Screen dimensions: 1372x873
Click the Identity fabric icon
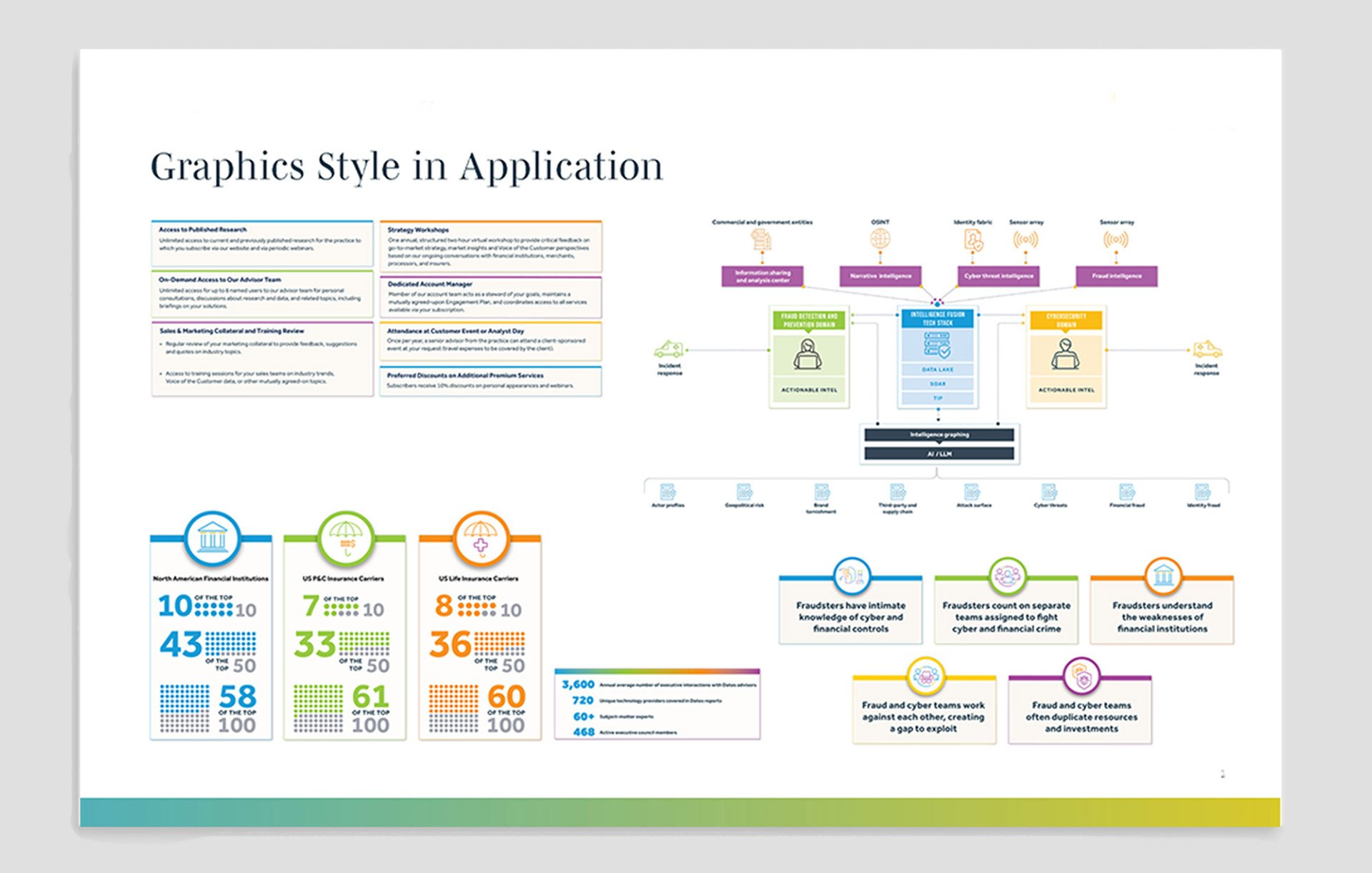pos(973,240)
